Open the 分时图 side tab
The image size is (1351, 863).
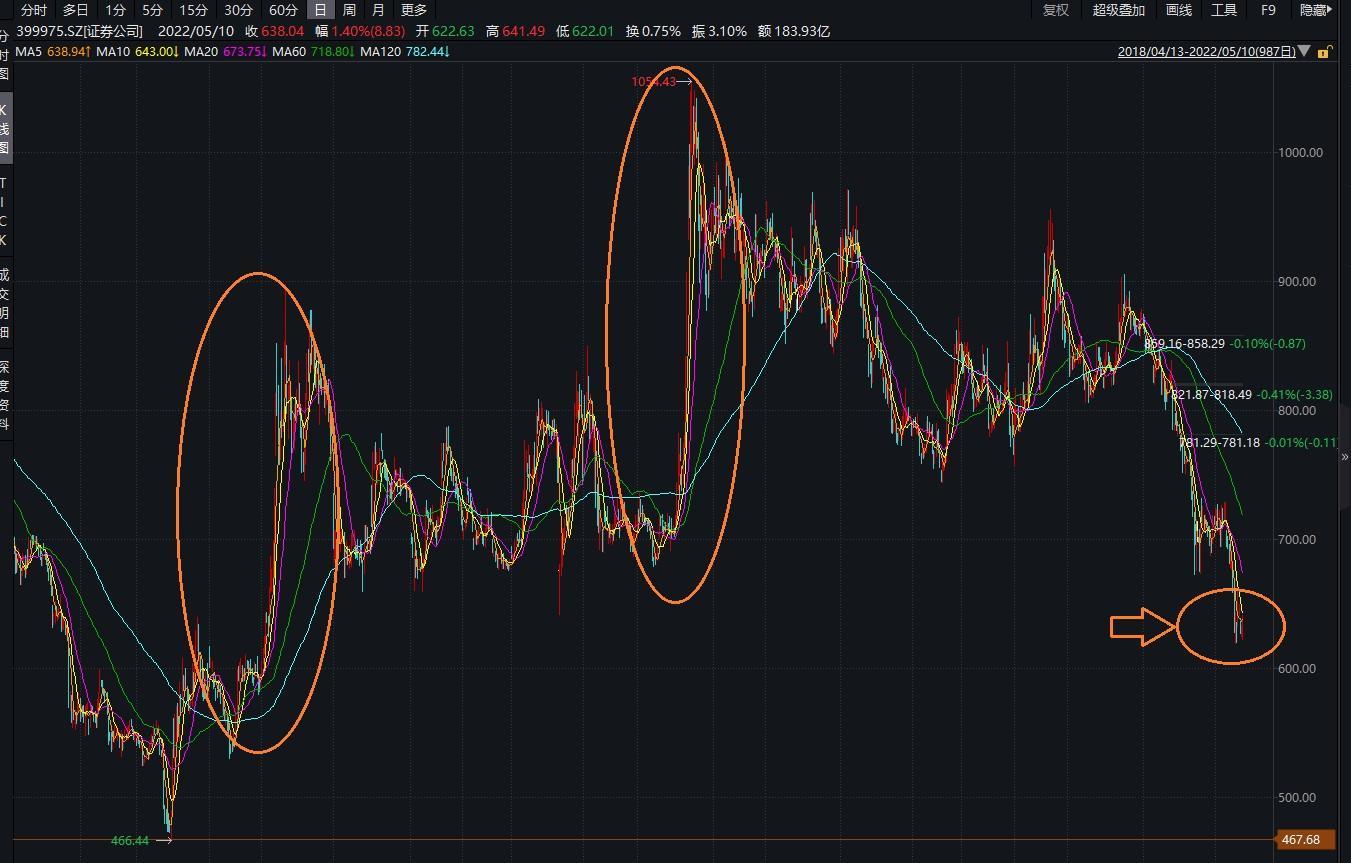pyautogui.click(x=5, y=55)
